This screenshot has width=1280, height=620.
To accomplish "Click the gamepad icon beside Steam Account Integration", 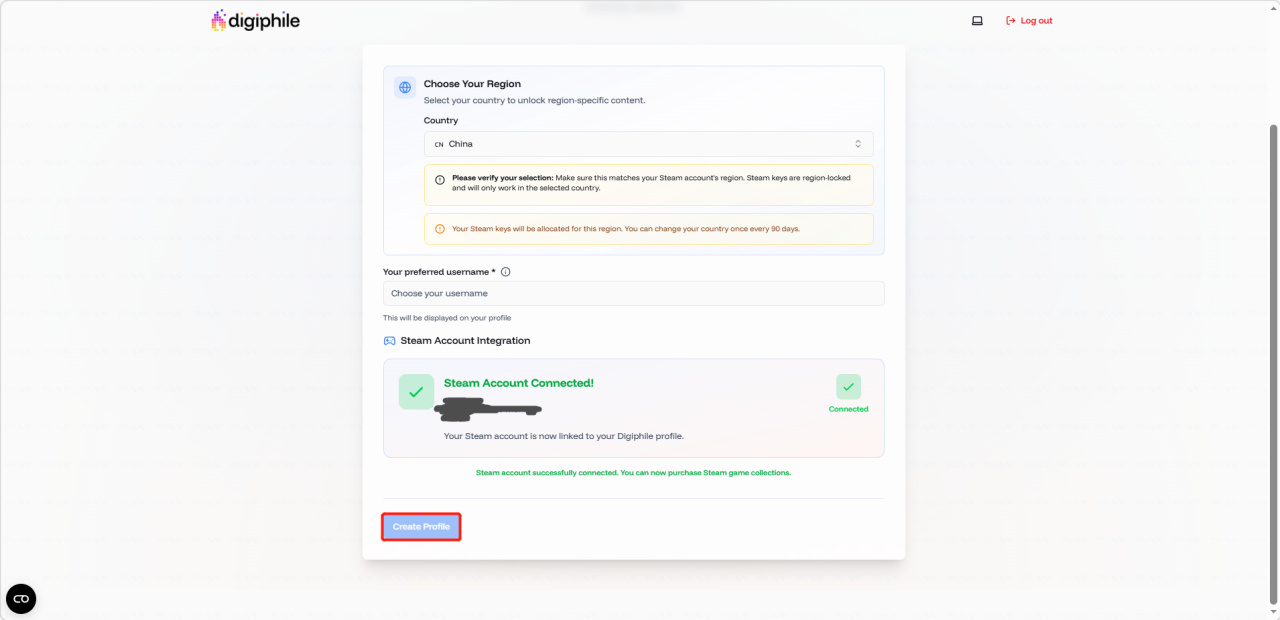I will 390,341.
